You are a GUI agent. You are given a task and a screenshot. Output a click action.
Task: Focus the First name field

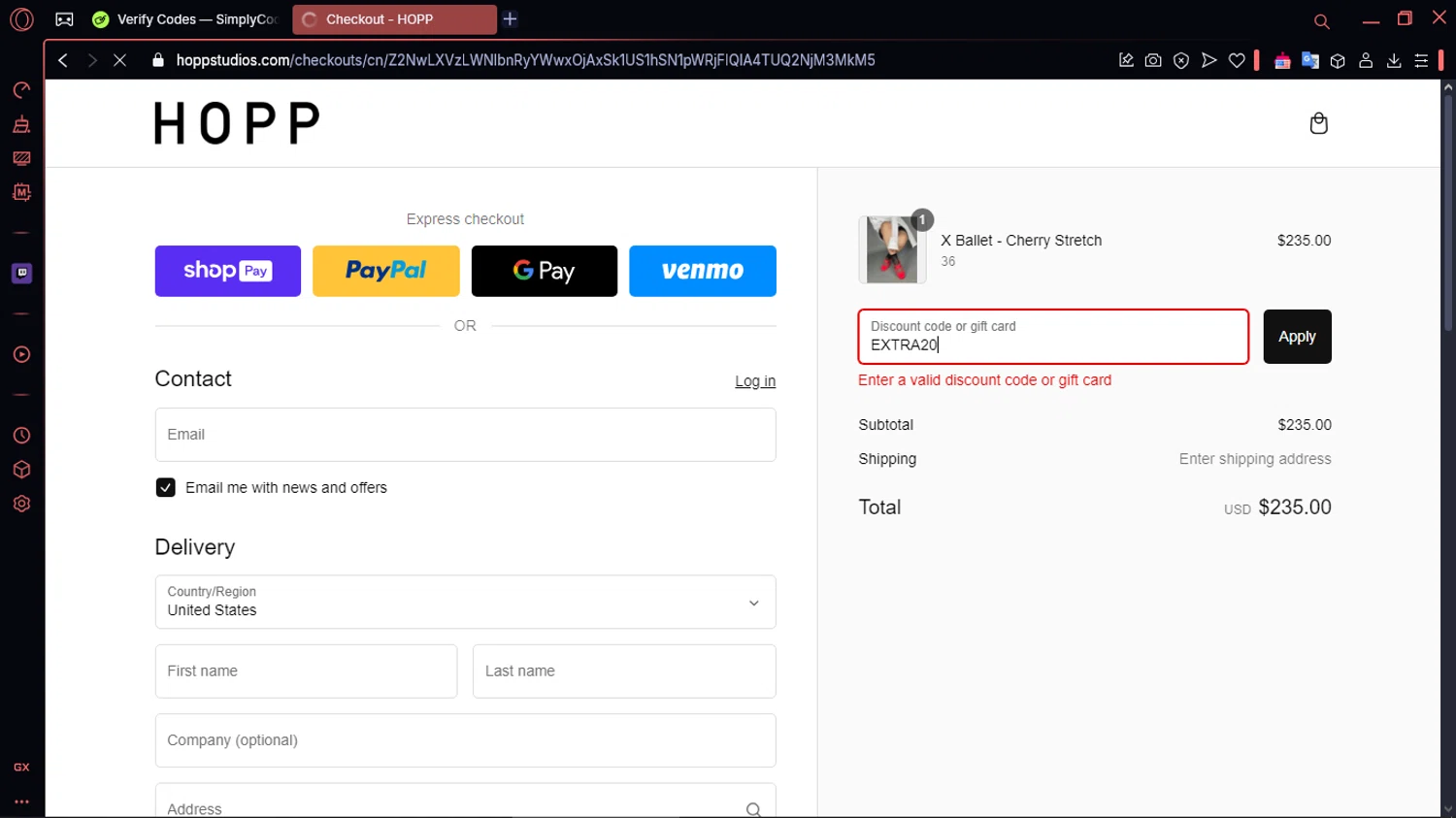point(306,671)
